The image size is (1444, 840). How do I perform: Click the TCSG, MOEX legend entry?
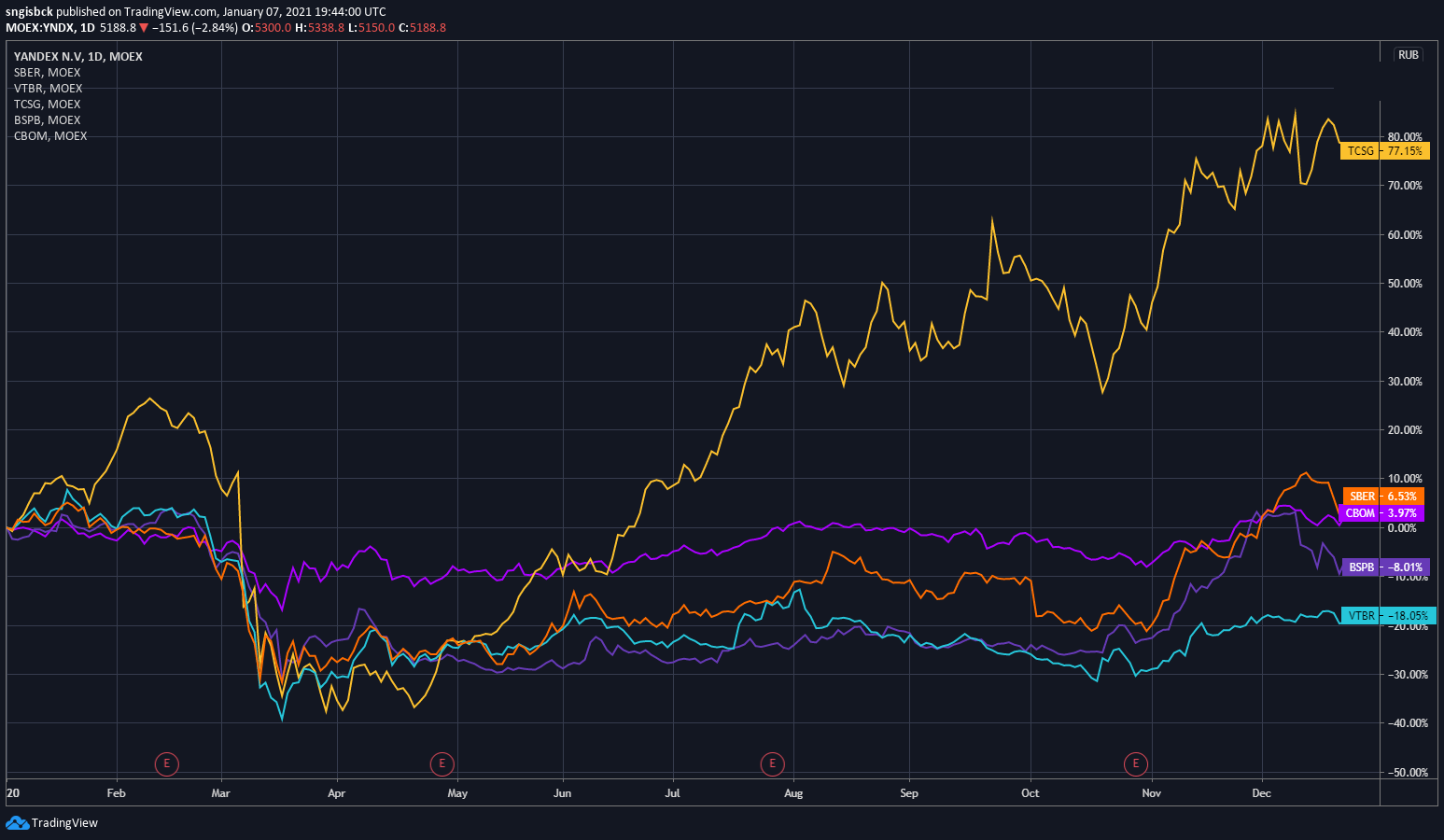coord(48,105)
